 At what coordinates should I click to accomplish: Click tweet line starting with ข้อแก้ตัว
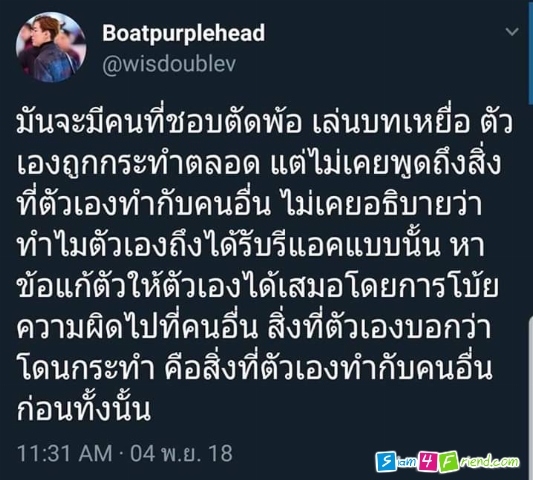coord(258,286)
